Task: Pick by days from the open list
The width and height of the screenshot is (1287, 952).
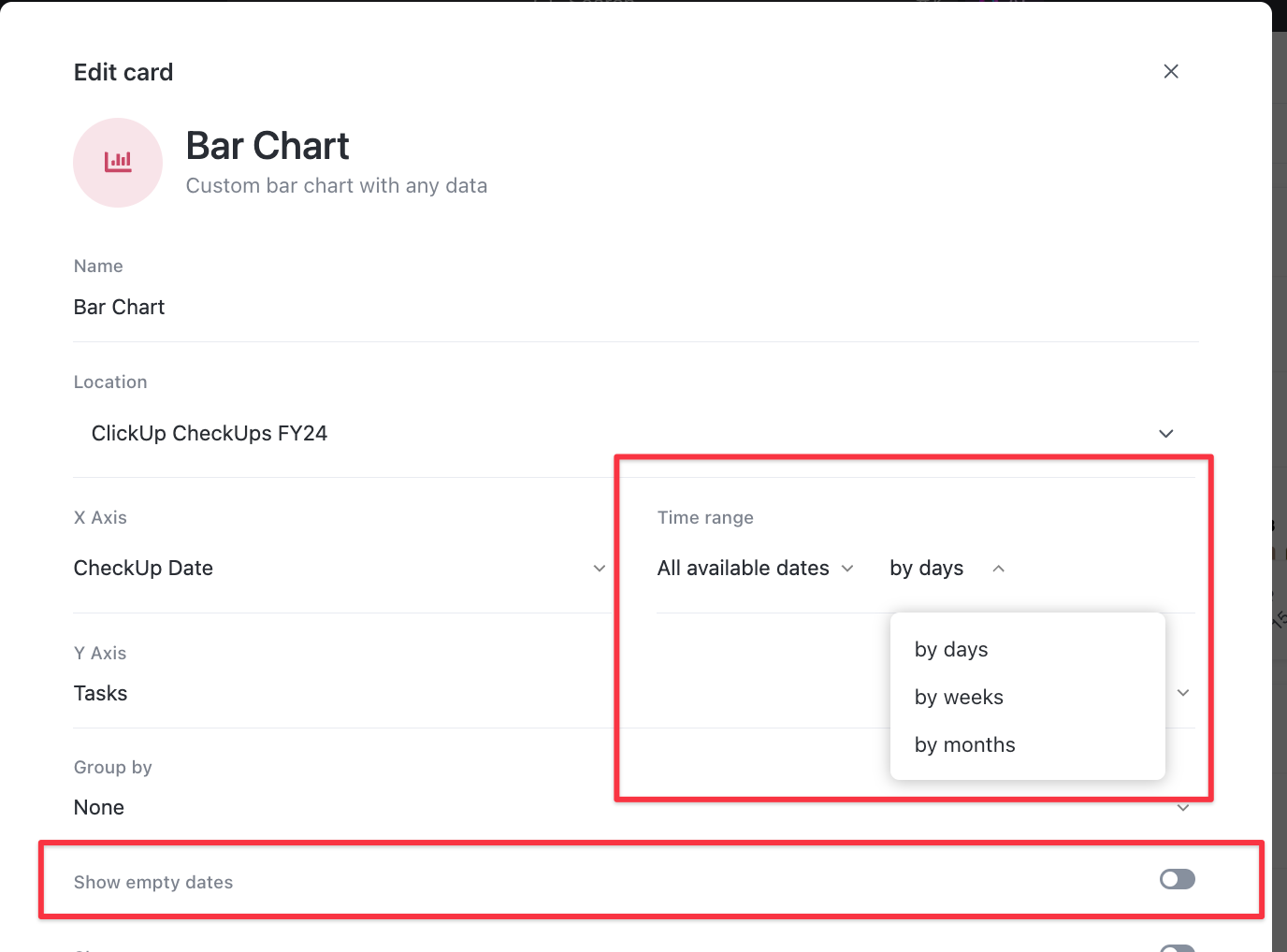Action: tap(951, 650)
